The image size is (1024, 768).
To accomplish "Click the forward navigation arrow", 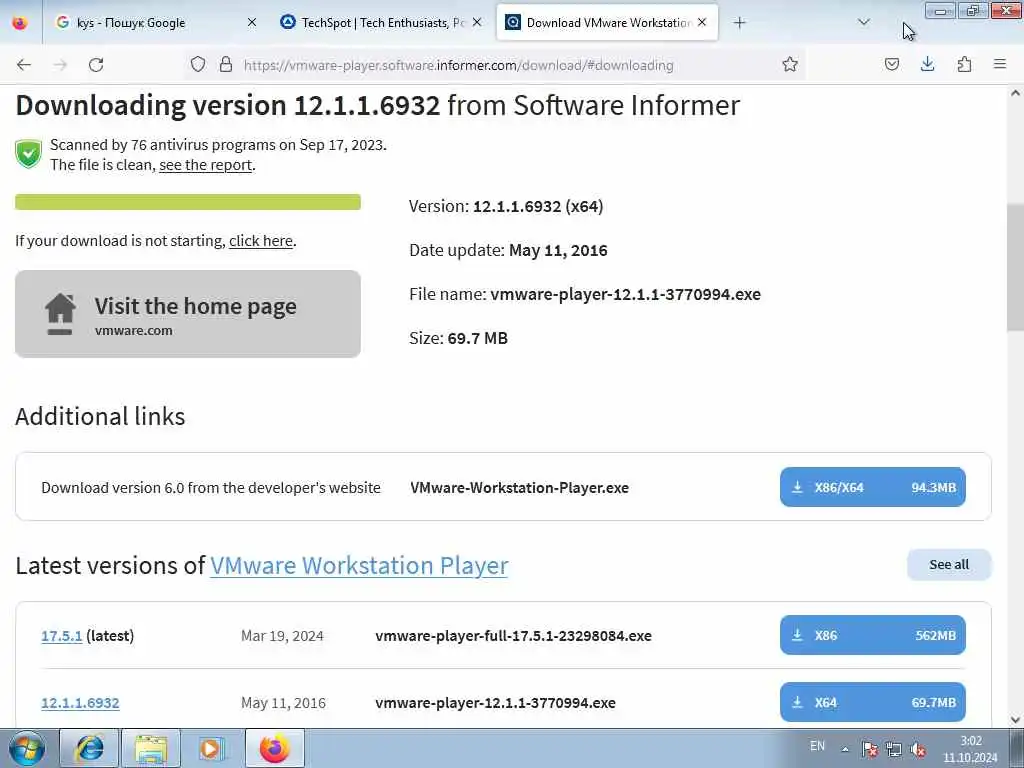I will pyautogui.click(x=60, y=65).
